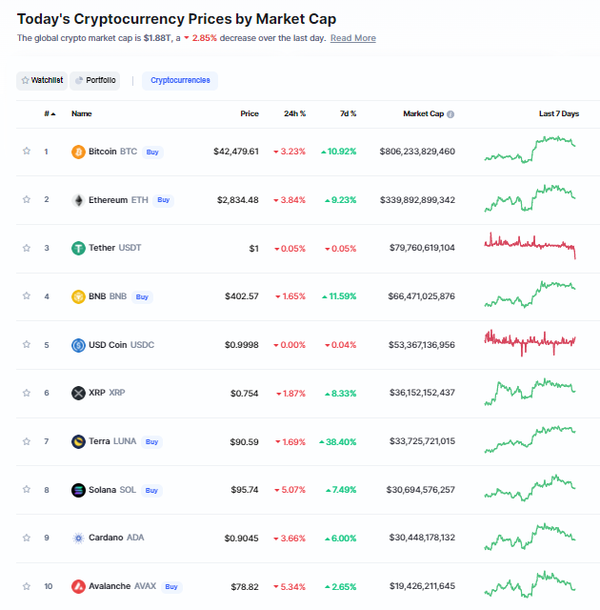
Task: Click the Solana coin logo
Action: [x=78, y=490]
